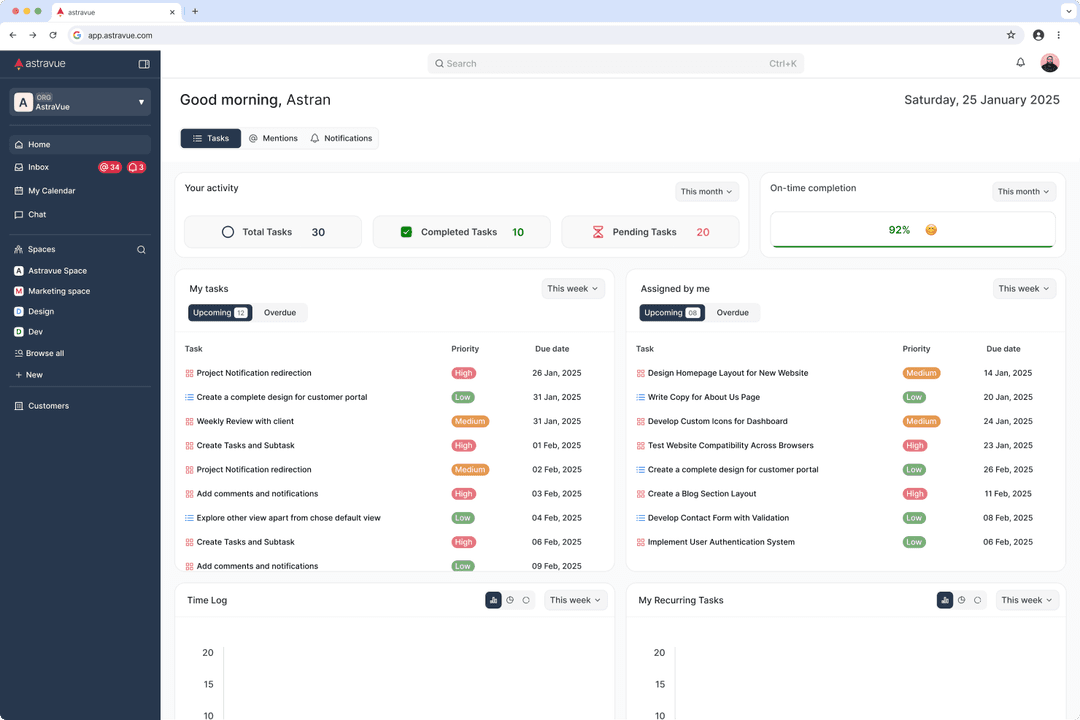Switch to the Notifications tab
The image size is (1080, 720).
point(342,138)
